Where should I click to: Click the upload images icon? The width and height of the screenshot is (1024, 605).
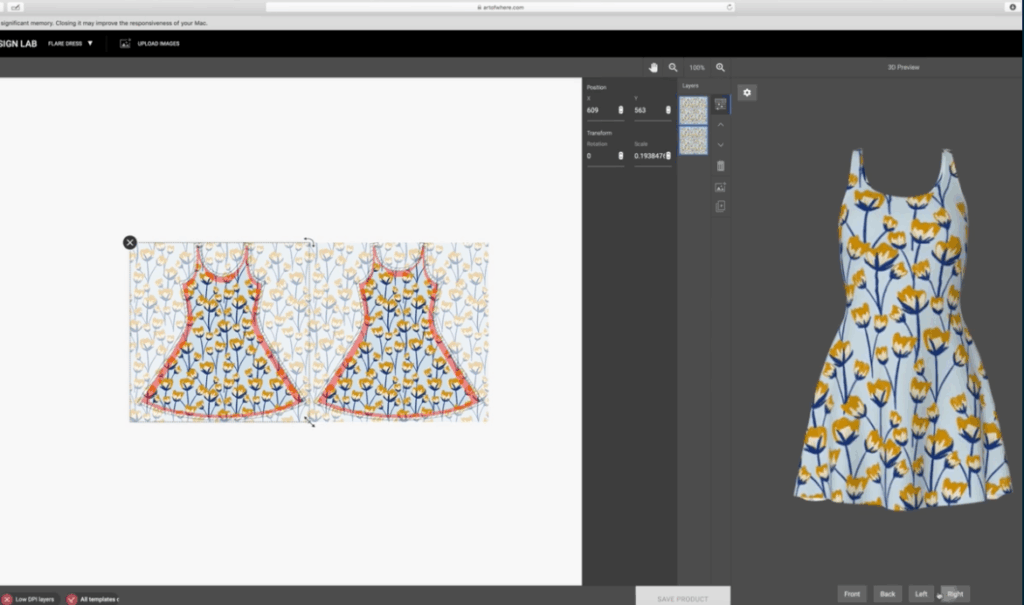(125, 43)
